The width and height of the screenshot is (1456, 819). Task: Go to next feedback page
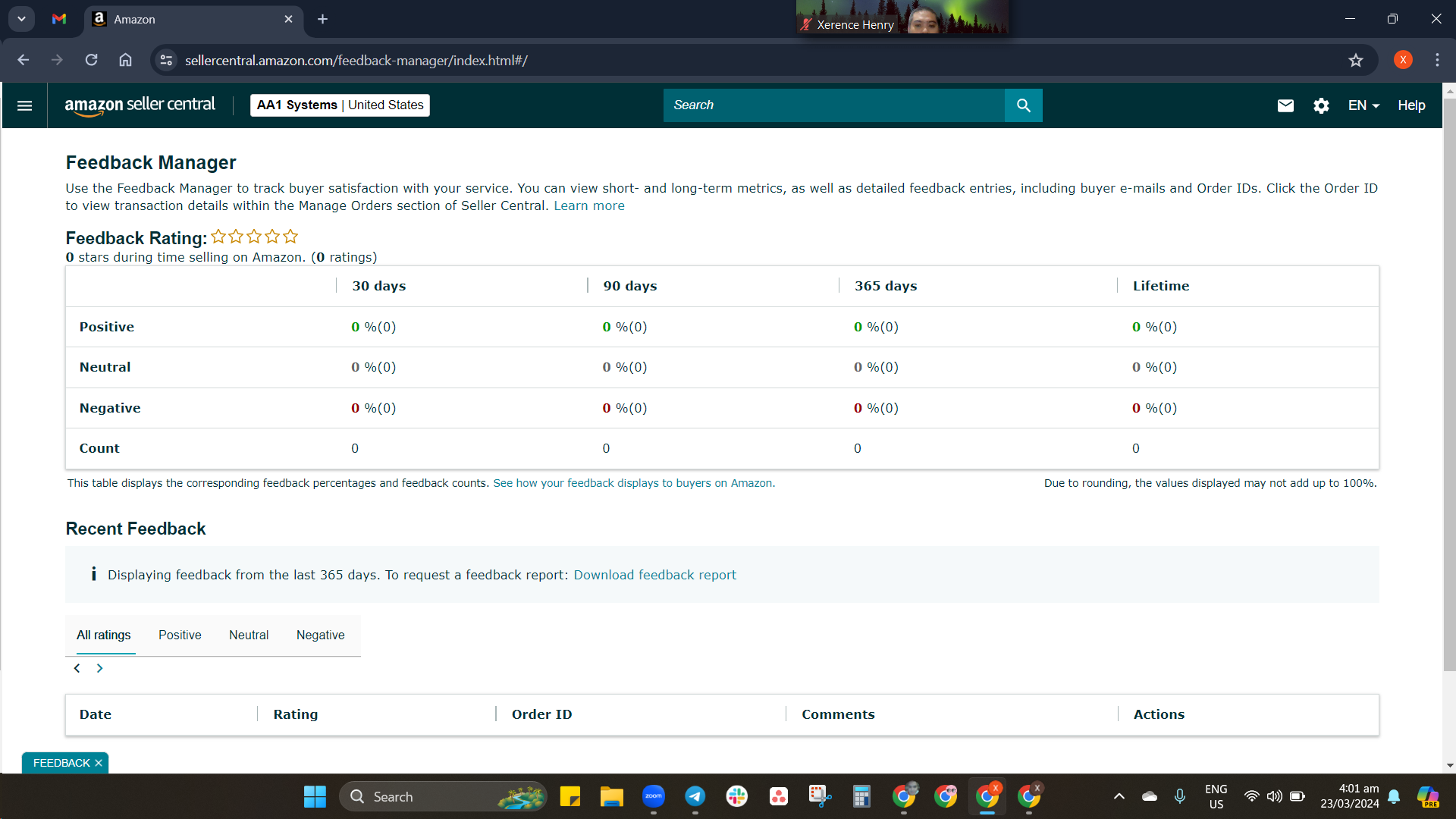99,668
